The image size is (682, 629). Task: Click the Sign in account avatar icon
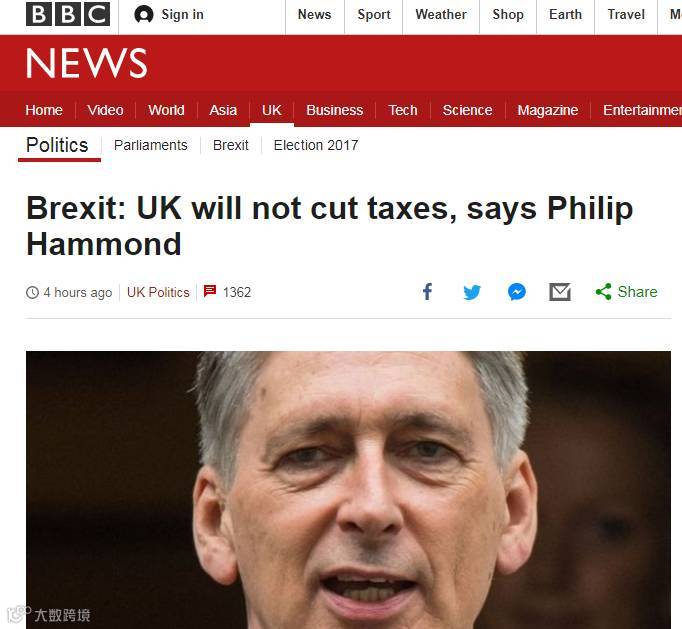(x=144, y=14)
